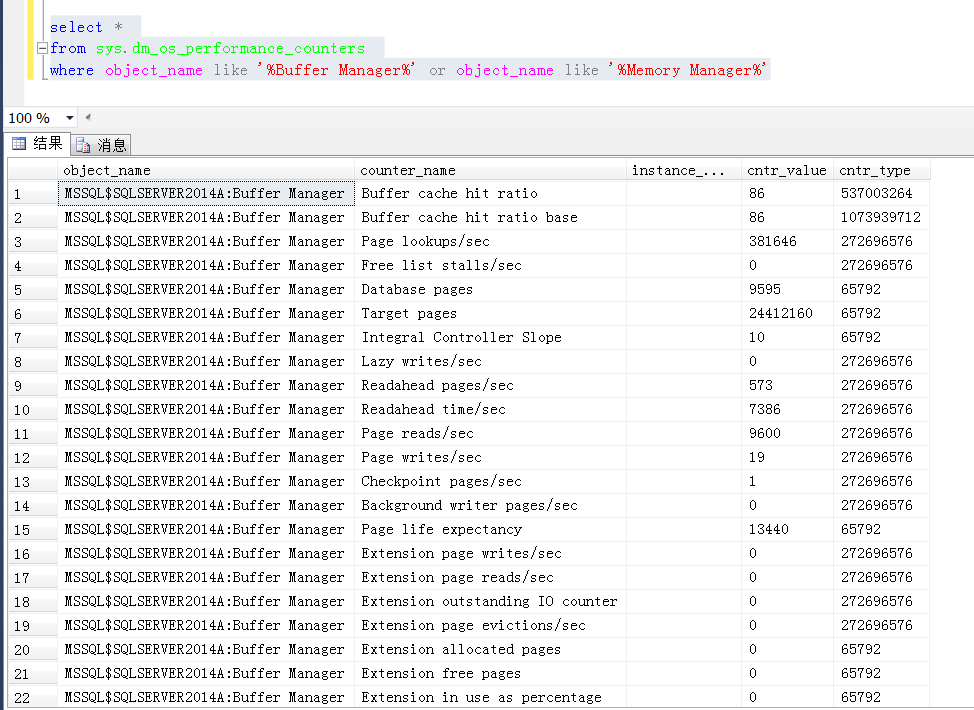
Task: Click 'sys.dm_os_performance_counters' in the query
Action: point(230,48)
